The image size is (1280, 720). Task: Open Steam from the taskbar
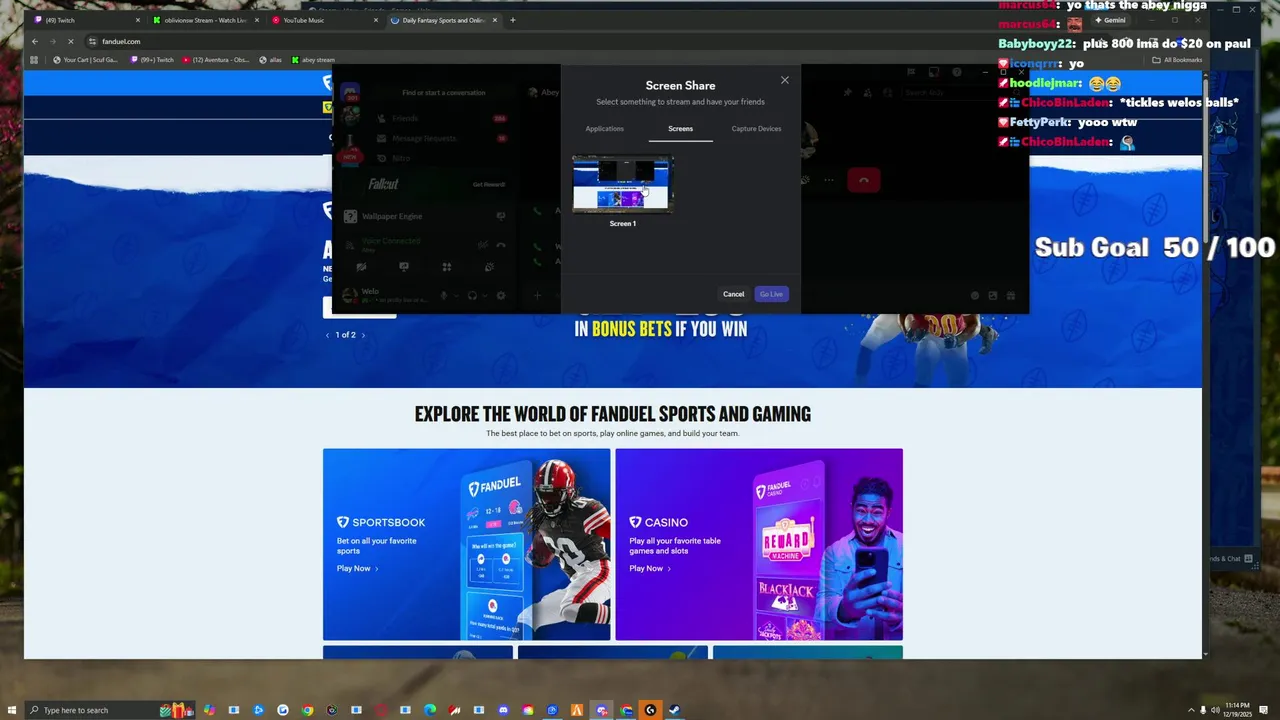pos(675,710)
